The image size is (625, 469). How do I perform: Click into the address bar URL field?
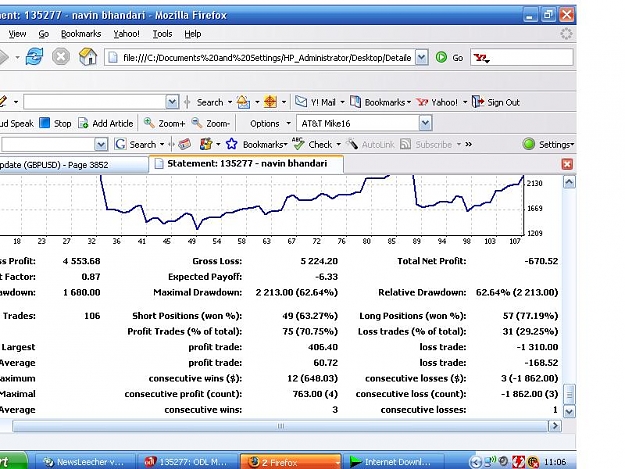click(267, 58)
